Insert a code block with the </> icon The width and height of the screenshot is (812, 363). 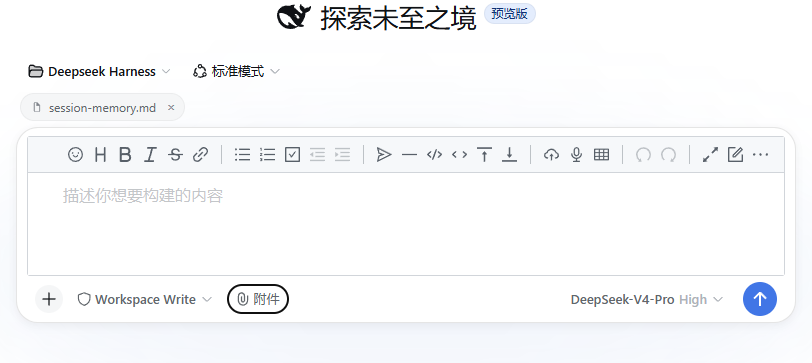434,154
